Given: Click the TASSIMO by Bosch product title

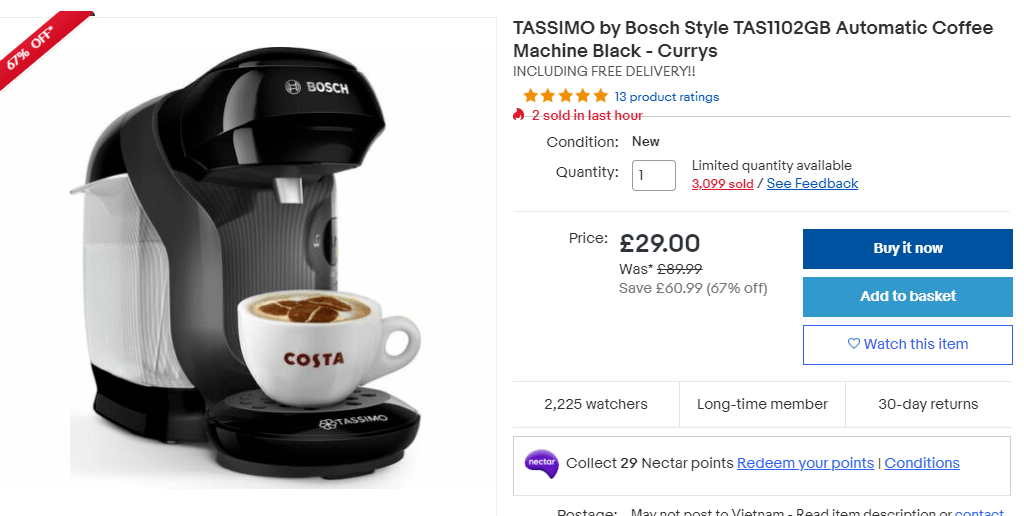Looking at the screenshot, I should [752, 39].
